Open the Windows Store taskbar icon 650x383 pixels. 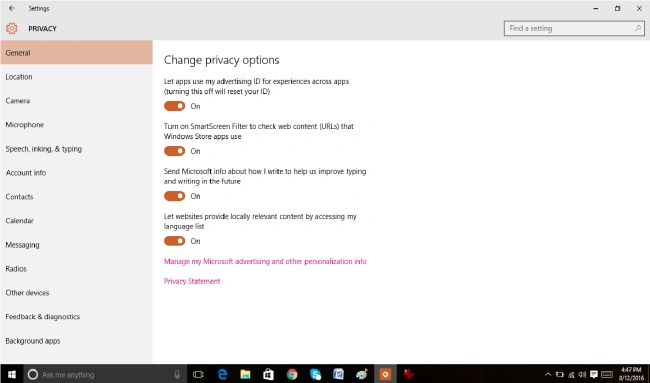coord(268,374)
